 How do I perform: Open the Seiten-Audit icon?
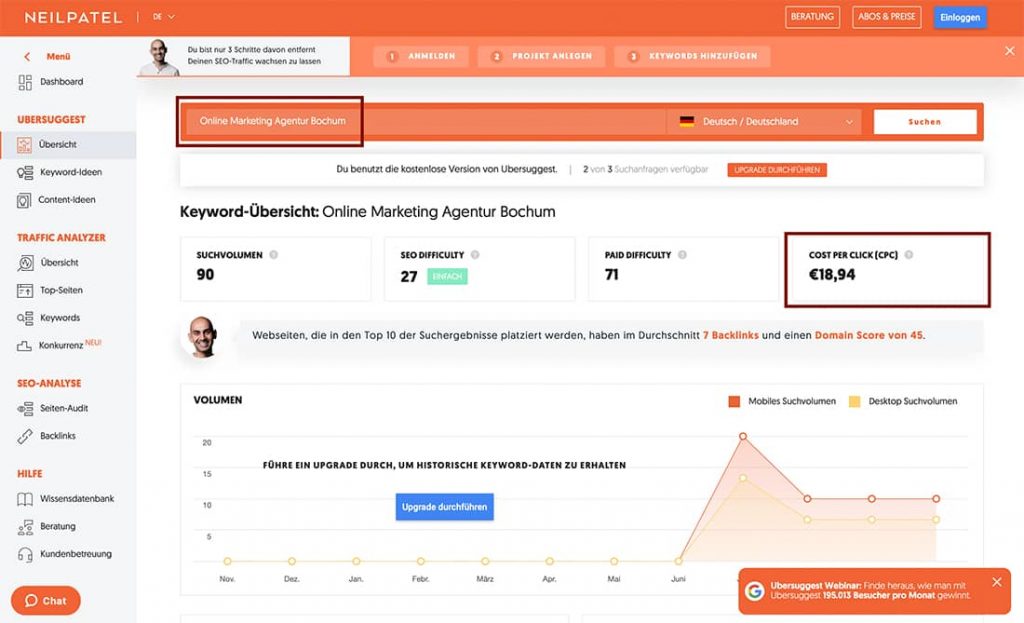pyautogui.click(x=25, y=409)
